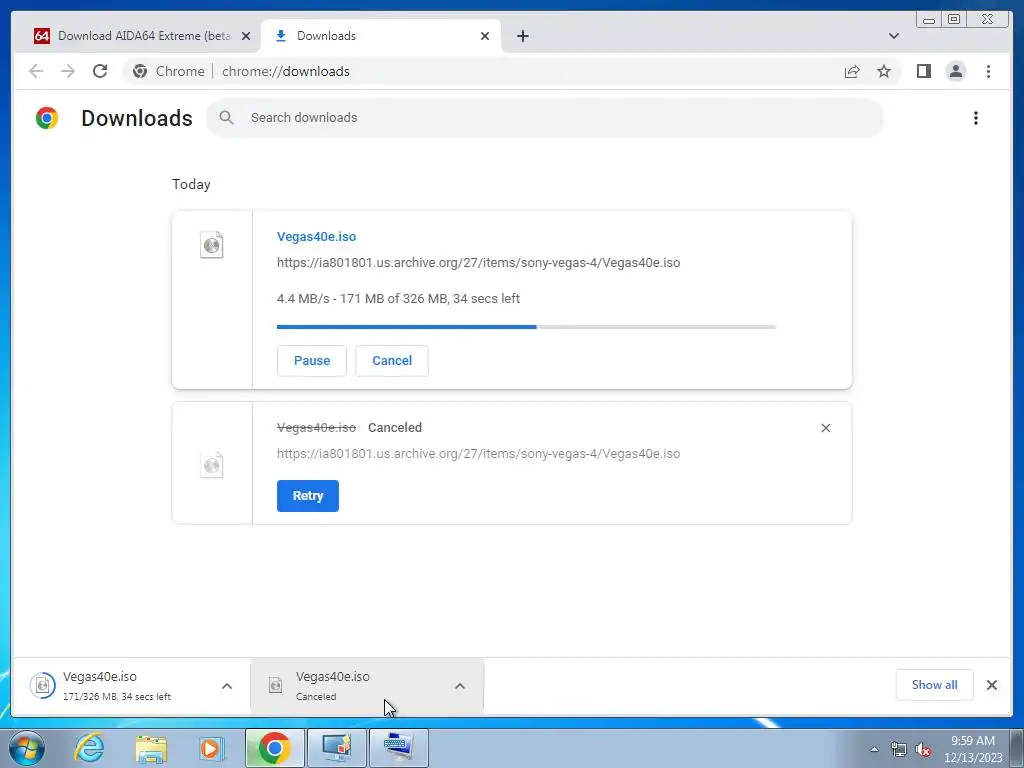Click the network tray icon
The height and width of the screenshot is (768, 1024).
pos(899,749)
